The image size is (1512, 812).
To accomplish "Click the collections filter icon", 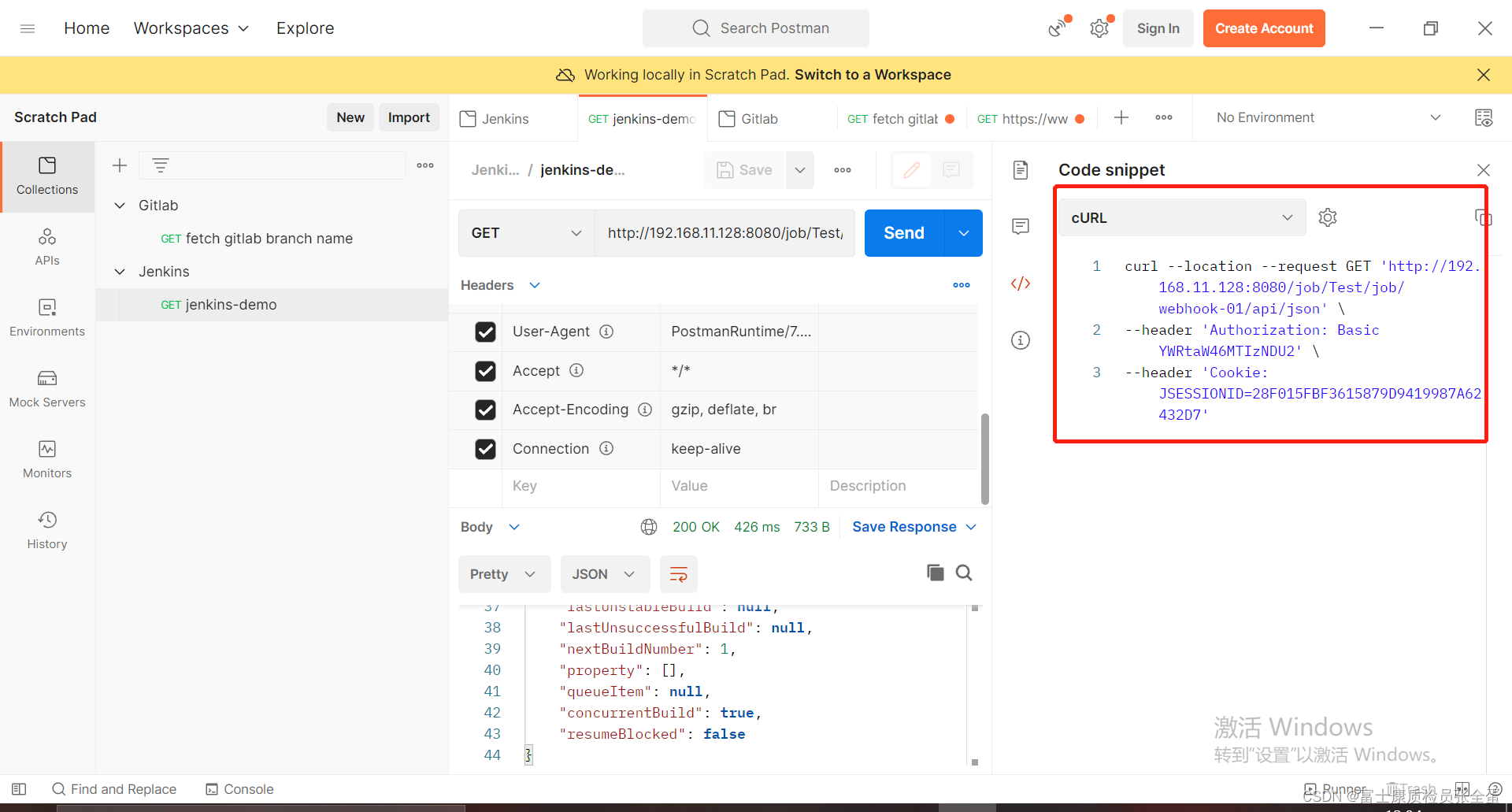I will point(161,165).
